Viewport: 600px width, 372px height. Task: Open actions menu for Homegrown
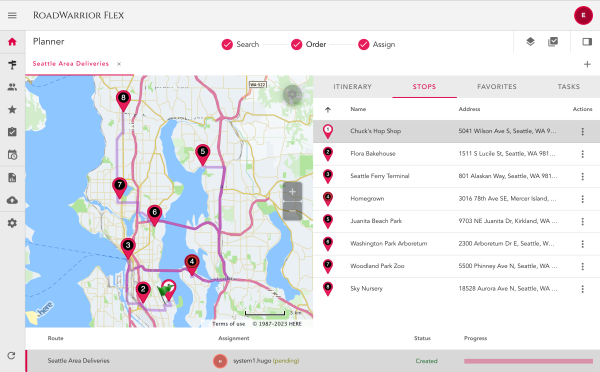582,199
